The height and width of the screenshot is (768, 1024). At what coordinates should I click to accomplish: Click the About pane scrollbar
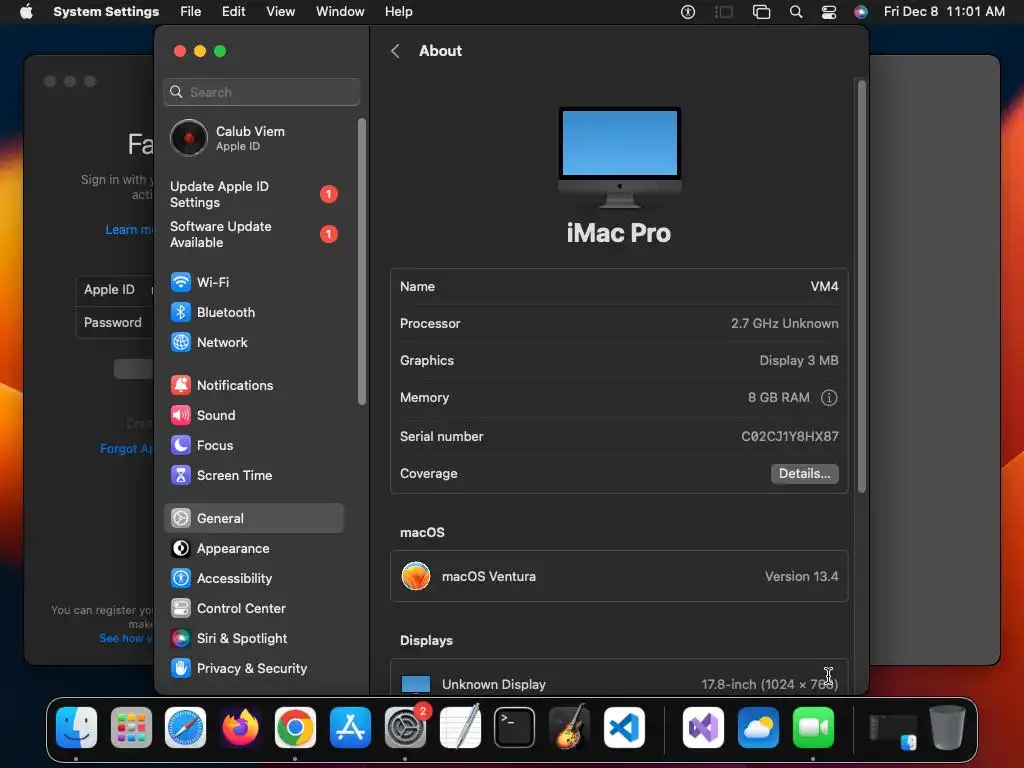pos(861,286)
